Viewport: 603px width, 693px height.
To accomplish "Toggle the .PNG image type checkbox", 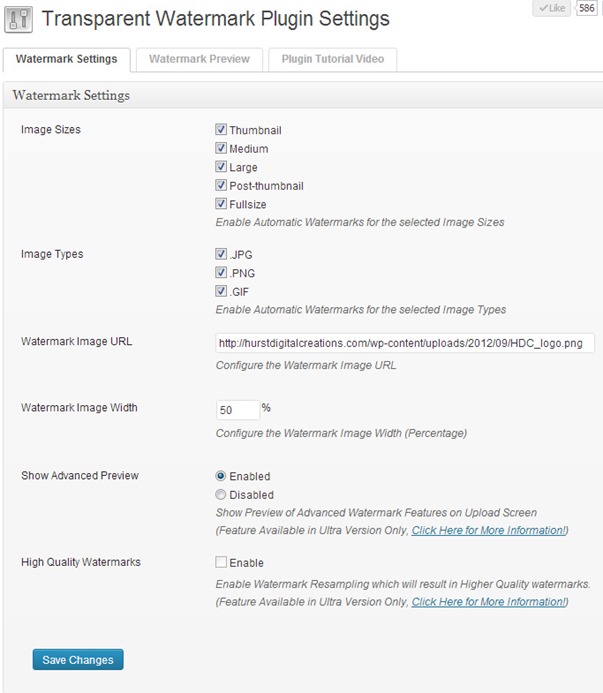I will pyautogui.click(x=221, y=273).
